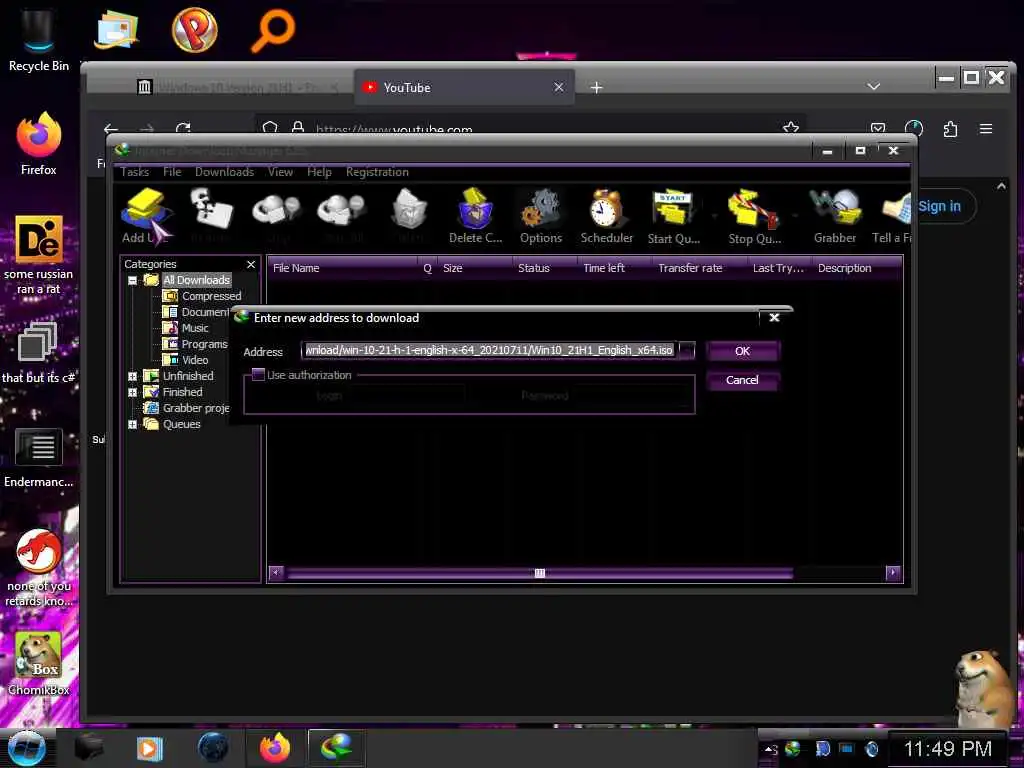Click the Firefox extensions puzzle icon

[x=950, y=129]
